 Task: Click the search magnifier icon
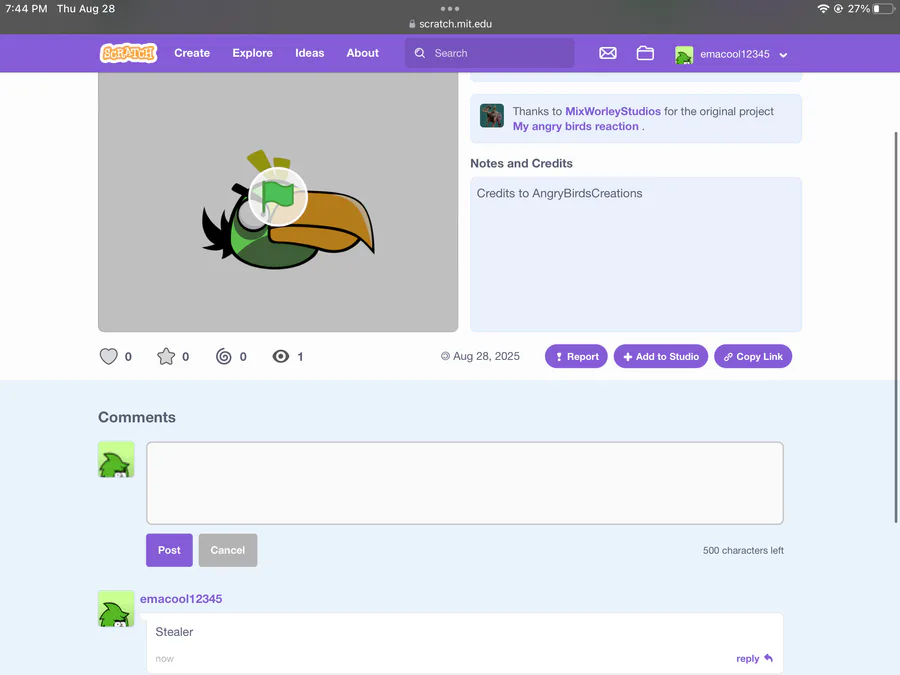click(x=420, y=53)
